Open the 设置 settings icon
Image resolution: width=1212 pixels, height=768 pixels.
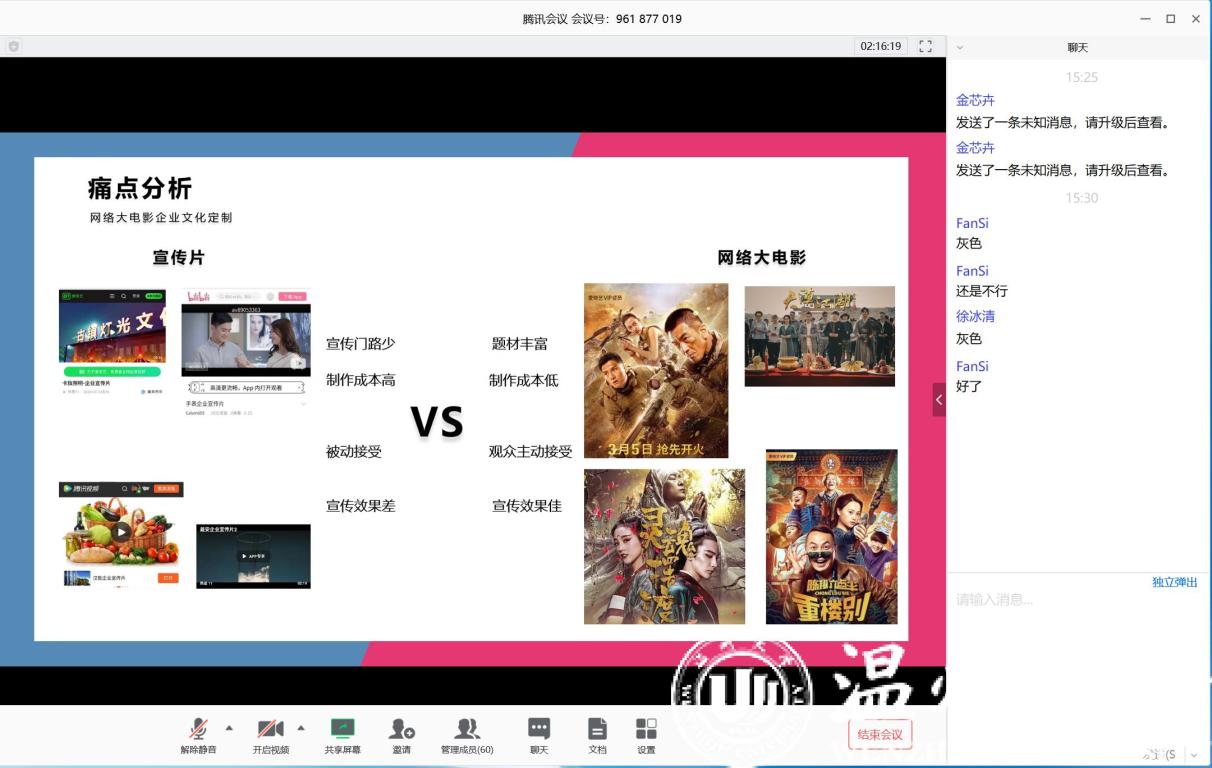point(646,735)
